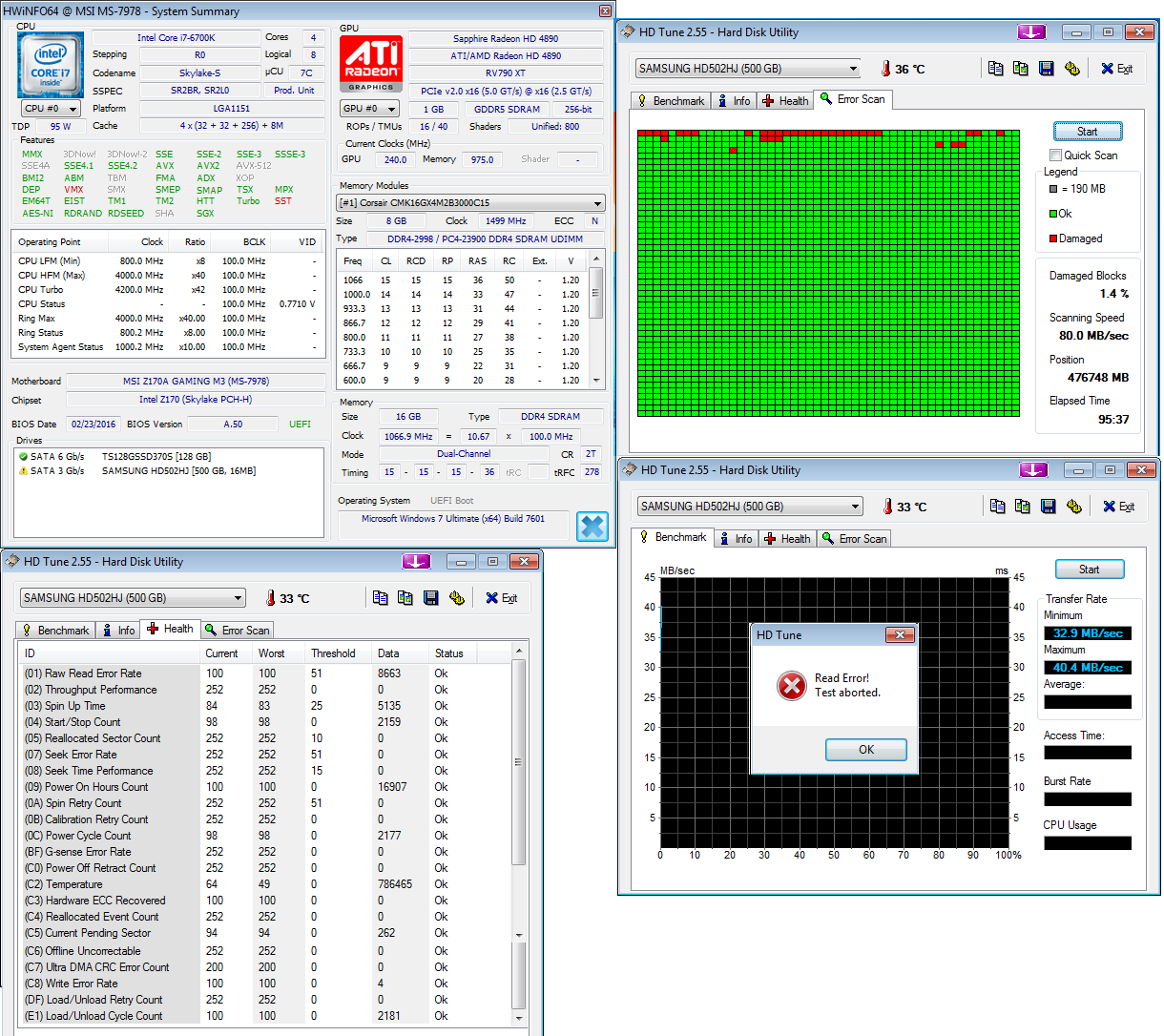Click ID column header in Health list

[110, 653]
